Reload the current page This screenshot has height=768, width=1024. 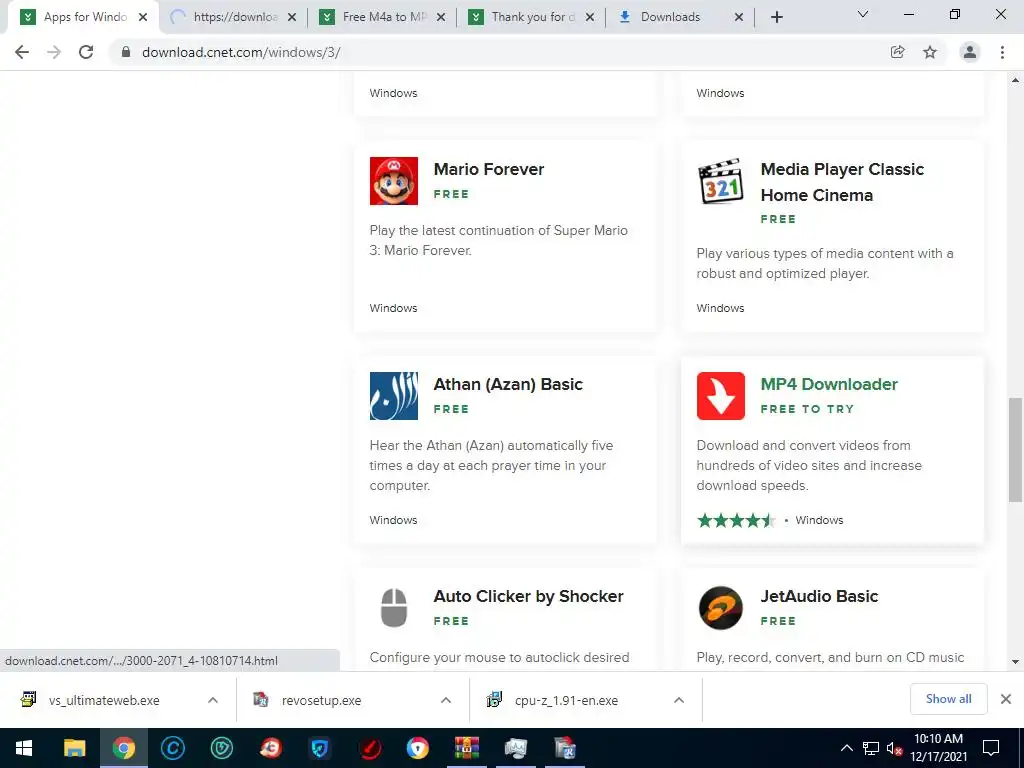pyautogui.click(x=86, y=52)
